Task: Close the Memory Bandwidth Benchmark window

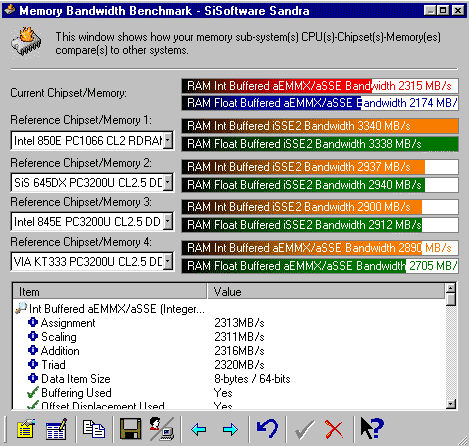Action: [458, 11]
